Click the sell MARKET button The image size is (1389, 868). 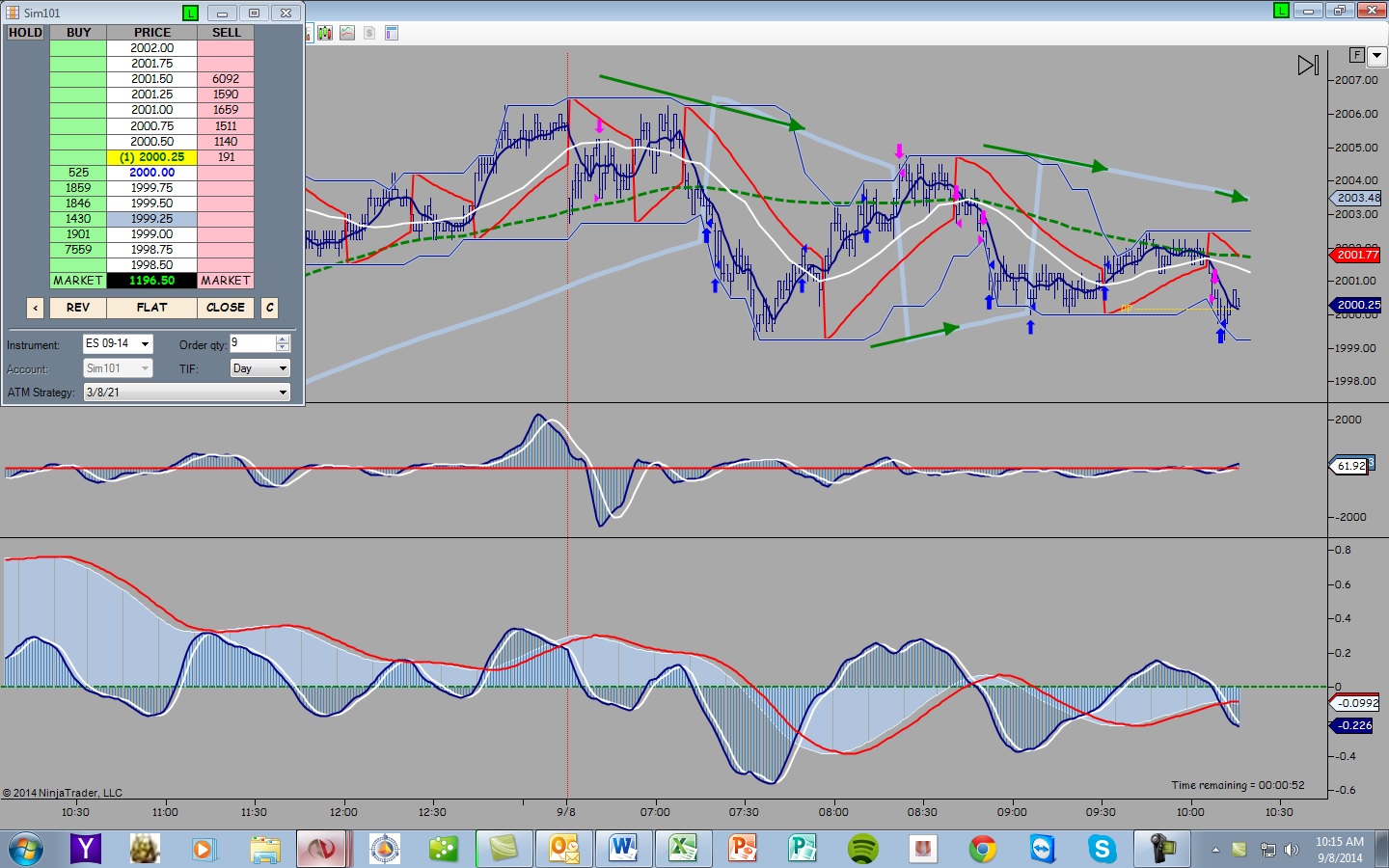(226, 281)
